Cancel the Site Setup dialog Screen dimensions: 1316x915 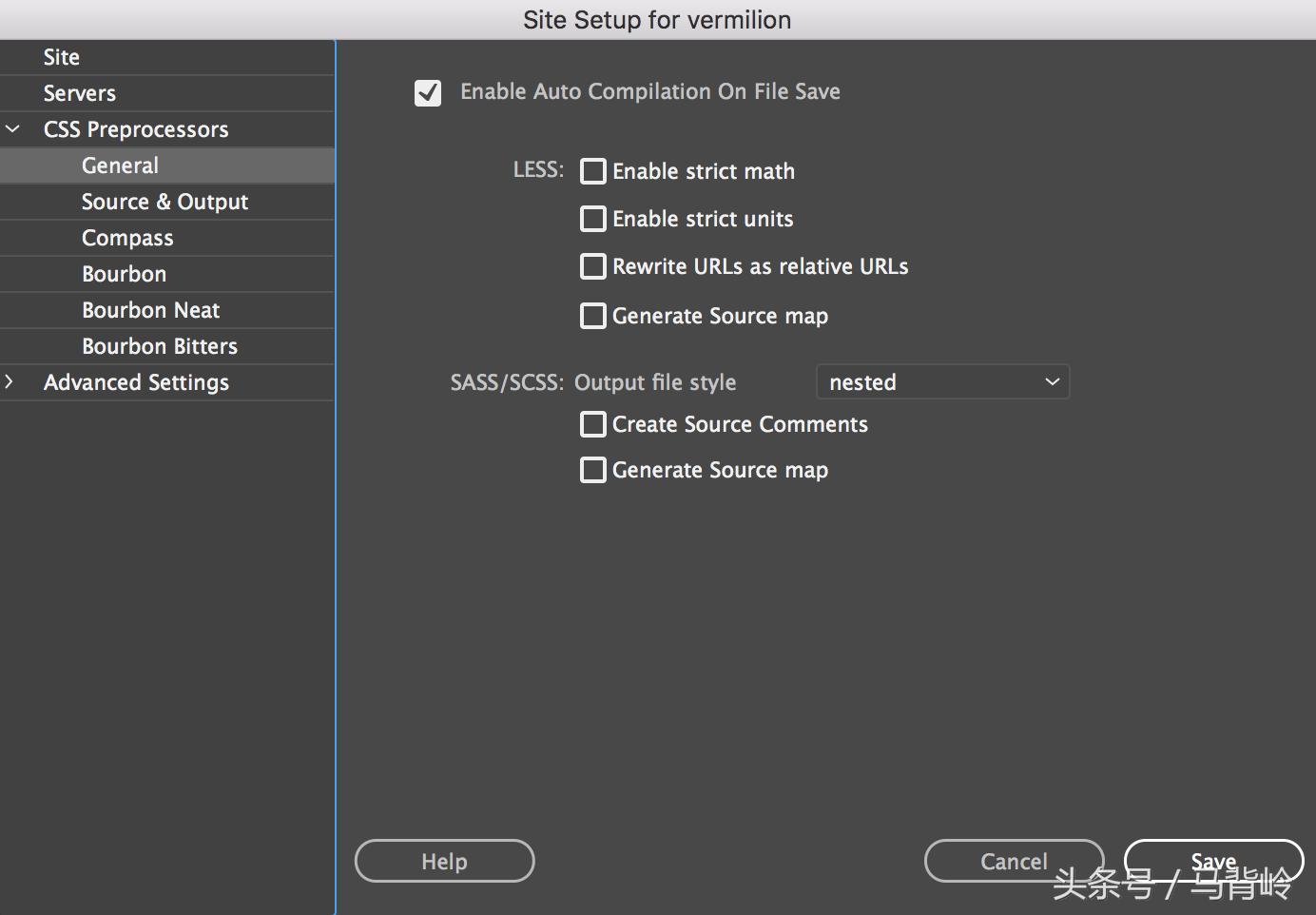point(1013,861)
